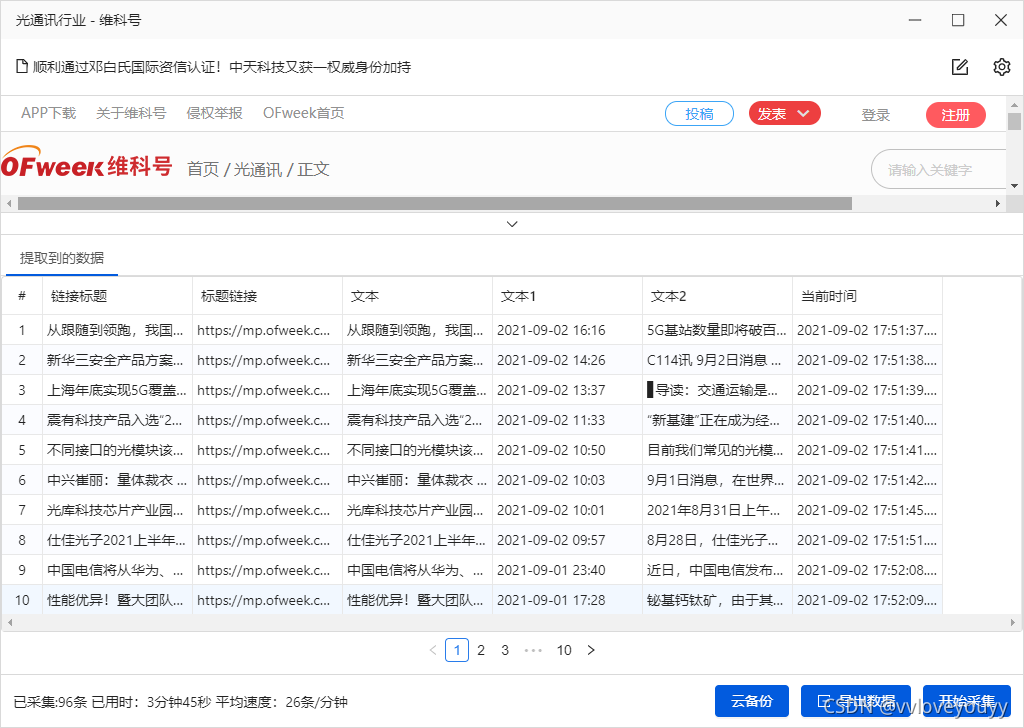Click the page document icon before headline

22,67
